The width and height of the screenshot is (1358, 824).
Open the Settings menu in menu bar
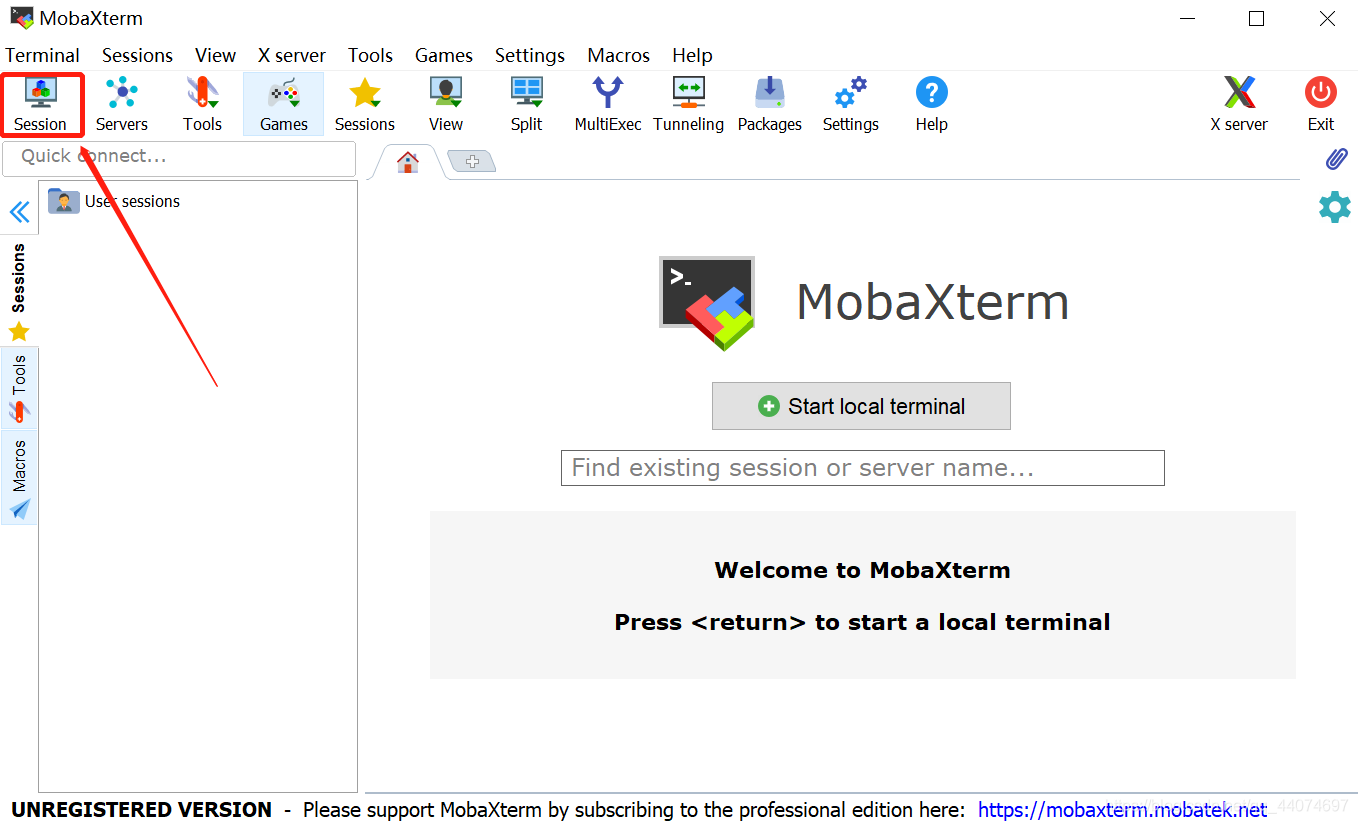tap(530, 55)
